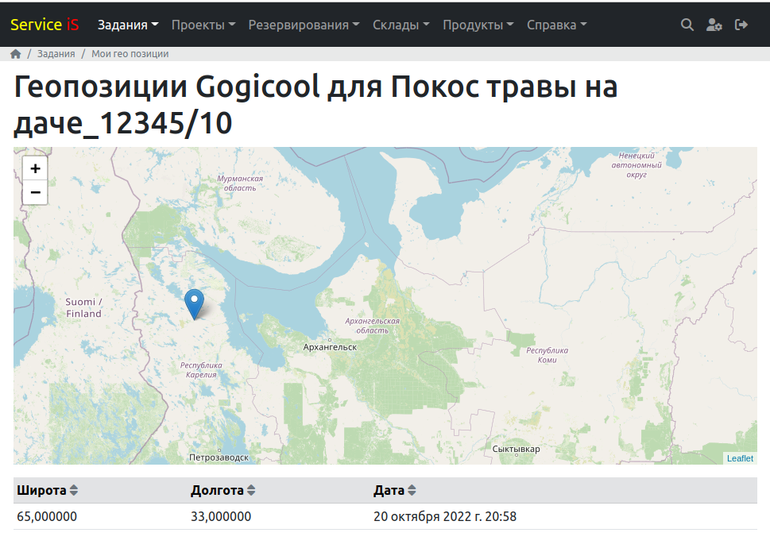
Task: Zoom in the map with plus button
Action: tap(35, 168)
